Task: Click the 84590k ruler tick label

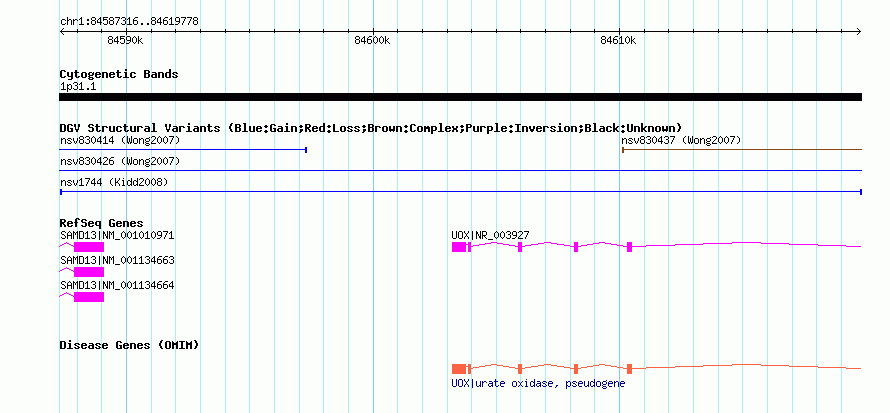Action: pos(125,40)
